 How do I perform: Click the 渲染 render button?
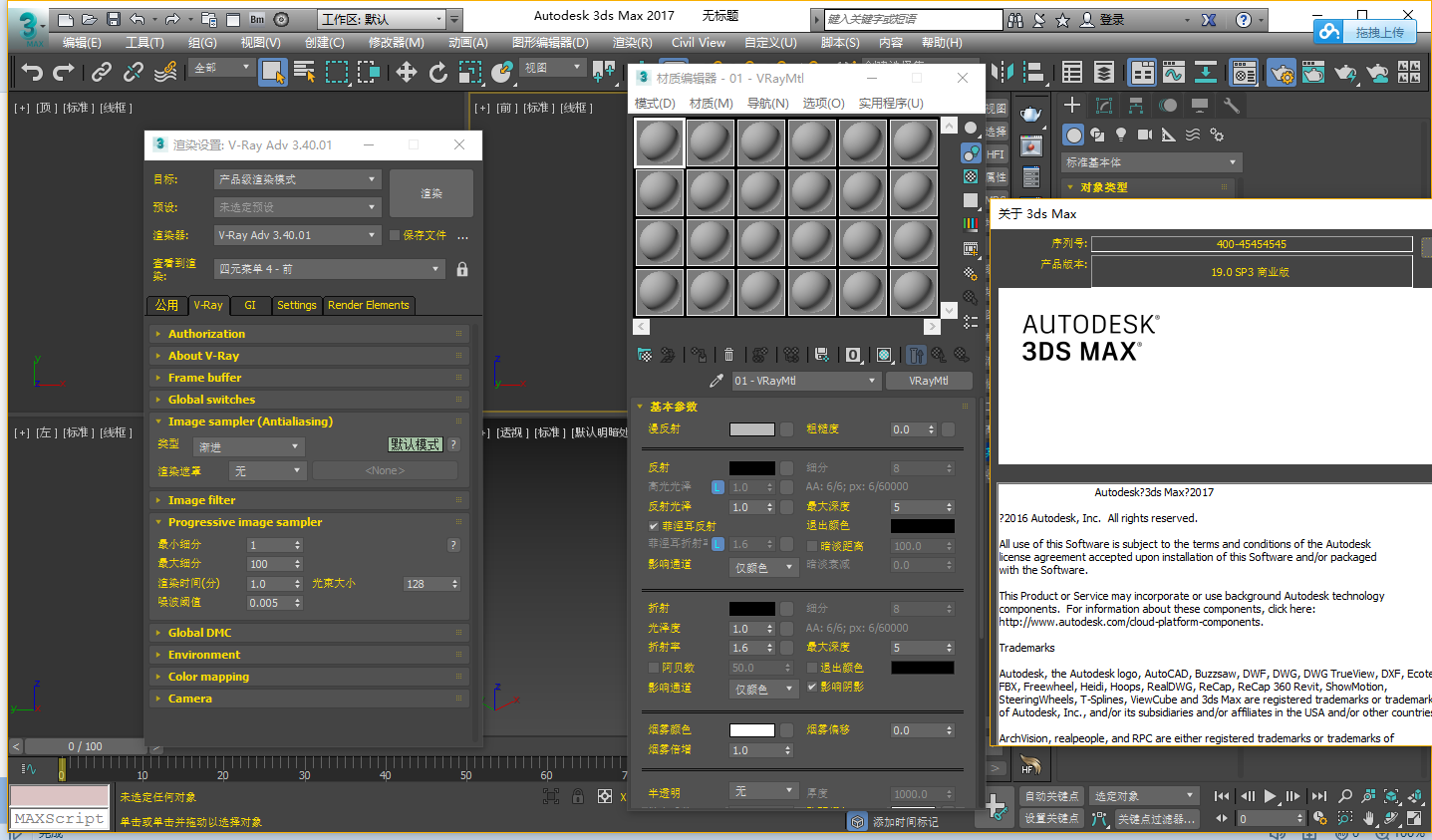430,193
